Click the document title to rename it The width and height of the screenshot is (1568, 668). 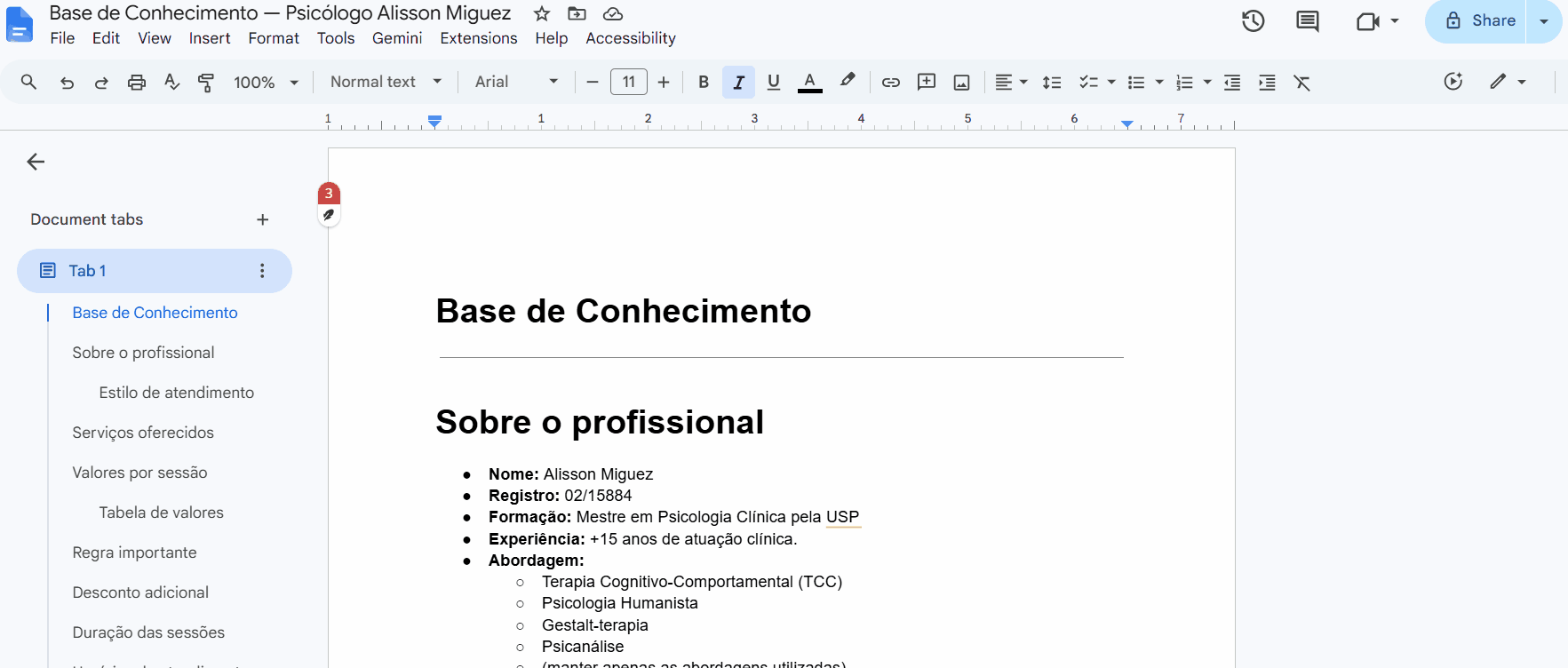(x=281, y=13)
